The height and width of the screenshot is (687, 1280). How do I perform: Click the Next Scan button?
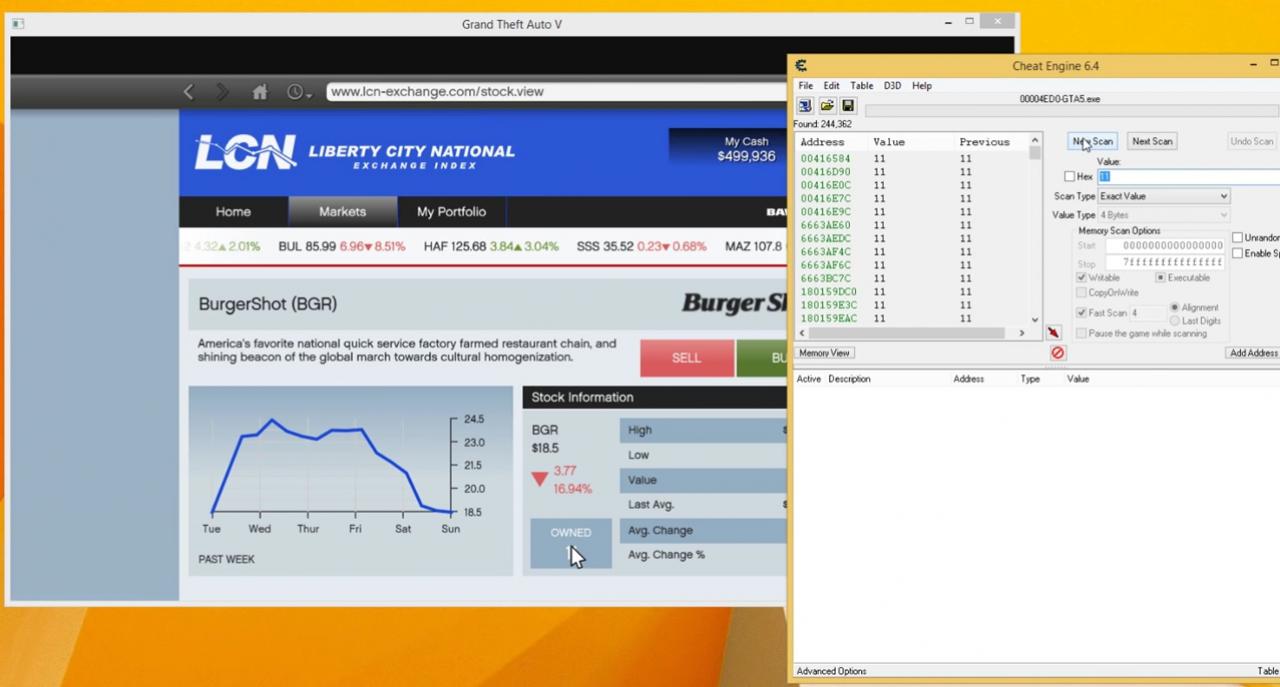click(1152, 141)
